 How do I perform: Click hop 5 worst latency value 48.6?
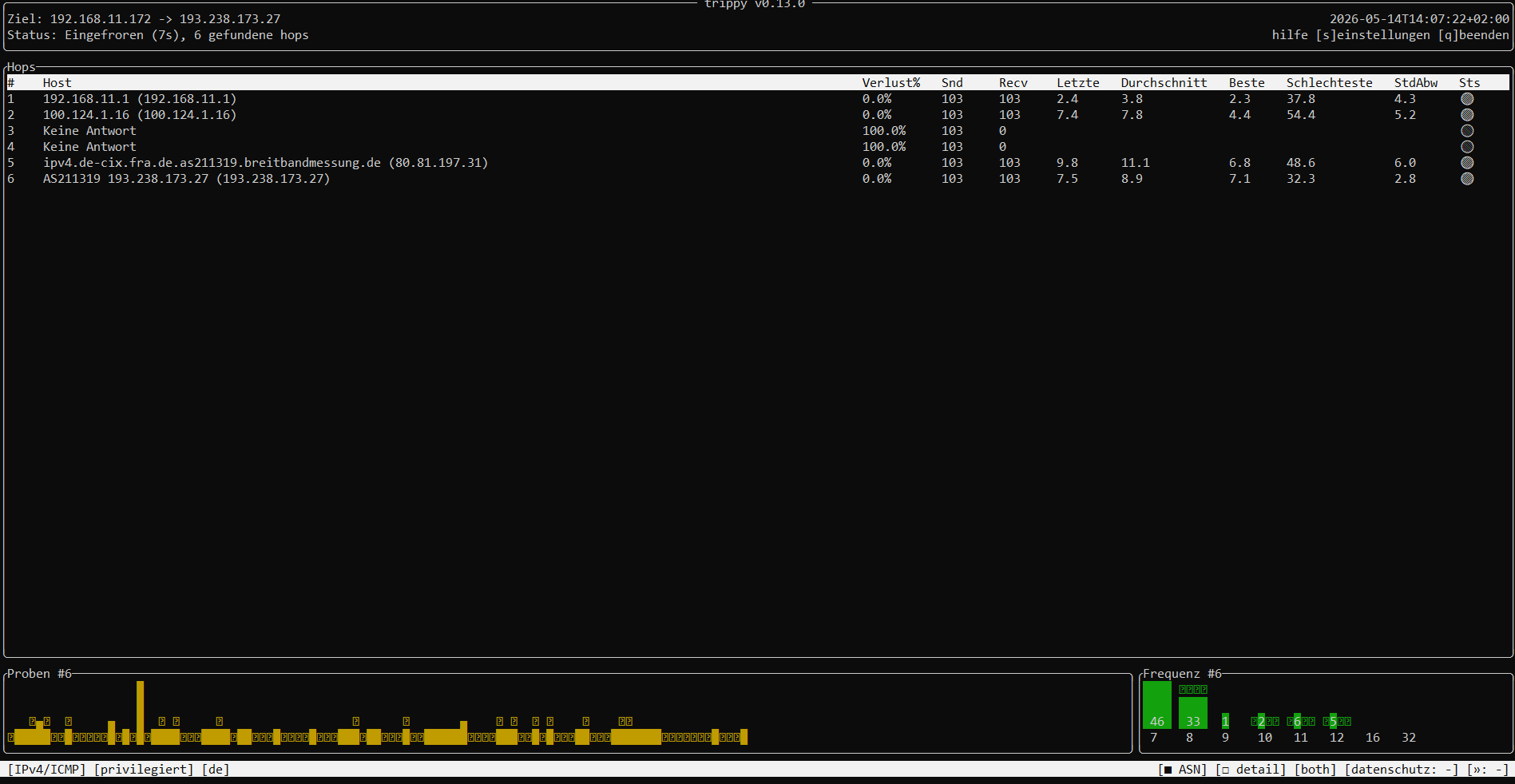1301,163
